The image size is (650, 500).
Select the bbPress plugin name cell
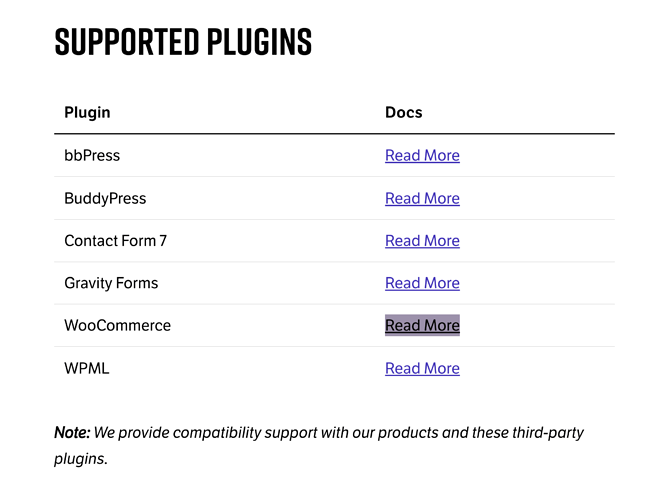(x=92, y=156)
